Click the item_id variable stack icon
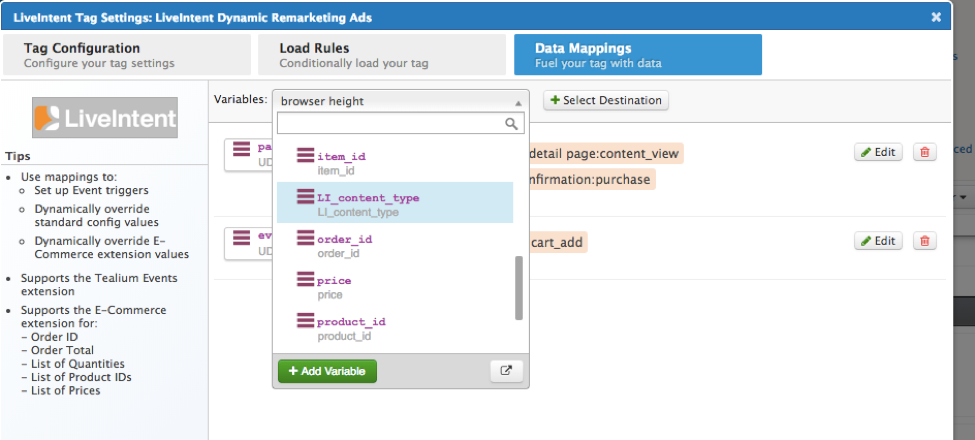975x440 pixels. (306, 156)
